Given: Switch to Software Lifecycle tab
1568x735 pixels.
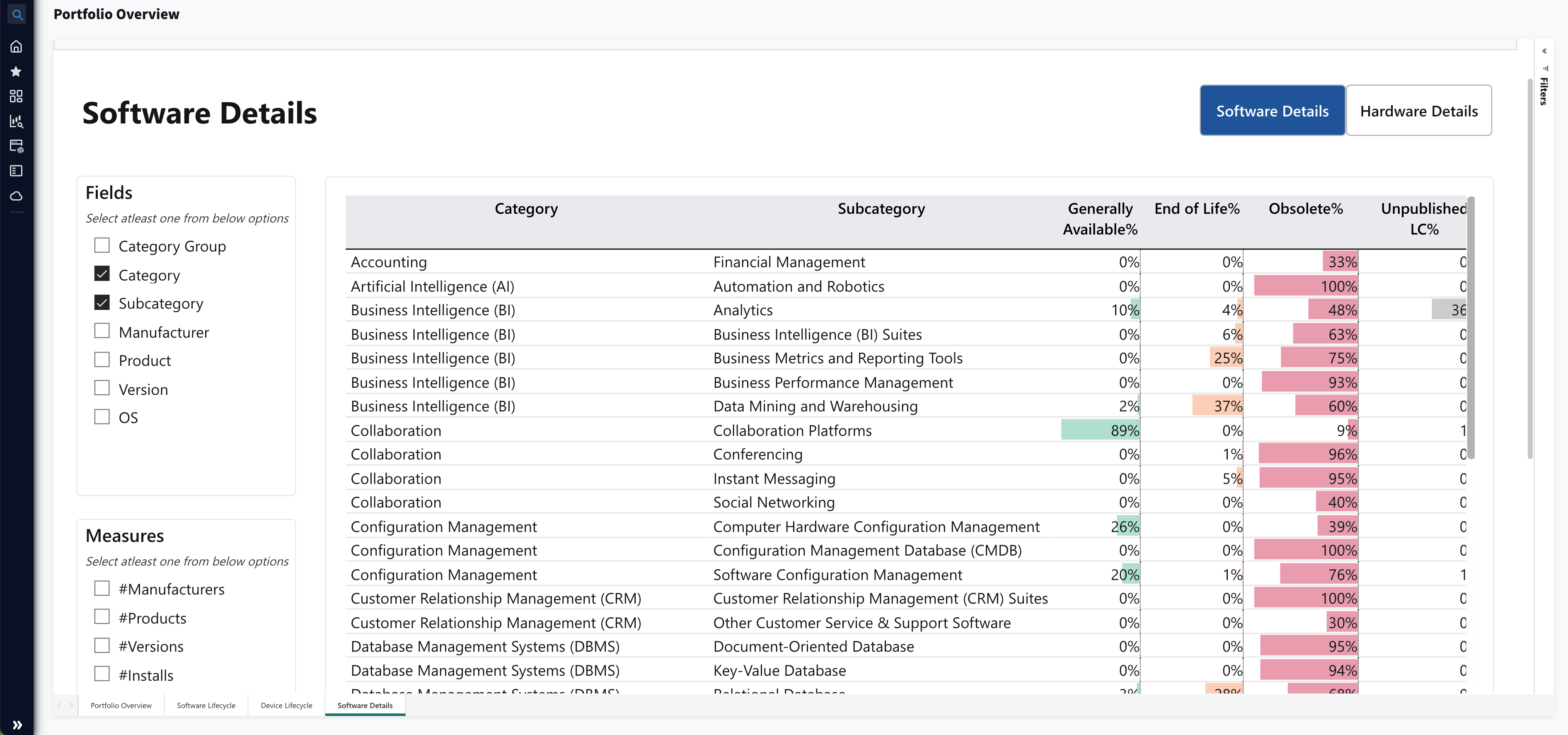Looking at the screenshot, I should pos(206,705).
